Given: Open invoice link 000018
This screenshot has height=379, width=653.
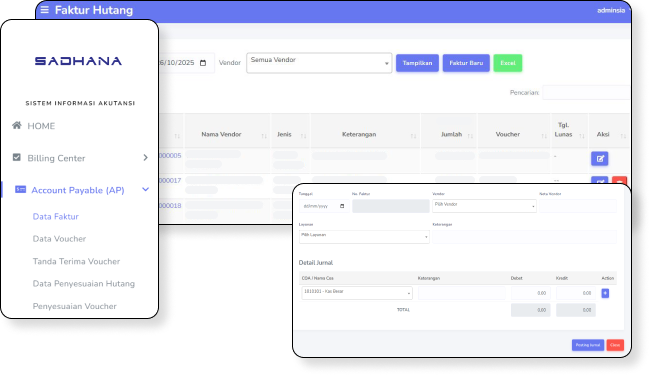Looking at the screenshot, I should (170, 205).
